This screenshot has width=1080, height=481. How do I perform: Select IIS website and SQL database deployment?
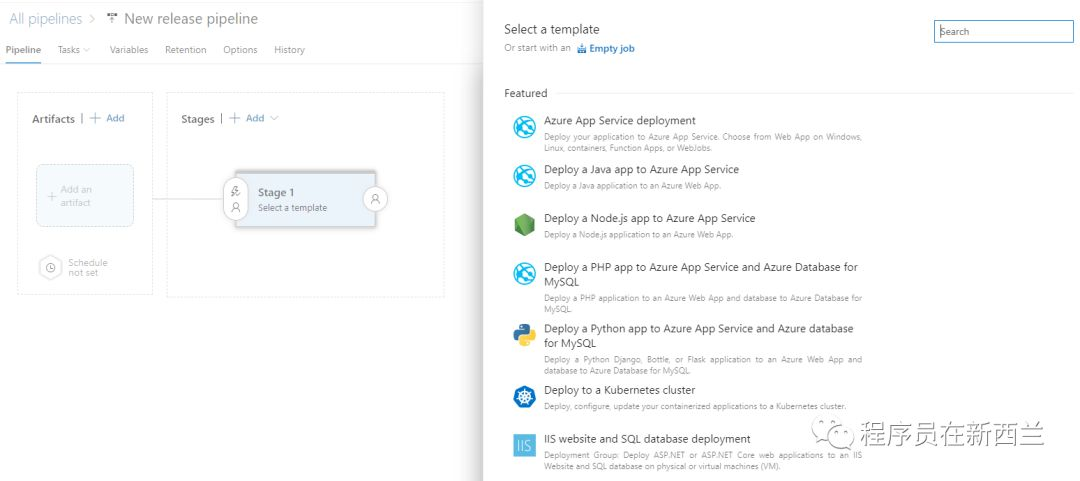(647, 439)
